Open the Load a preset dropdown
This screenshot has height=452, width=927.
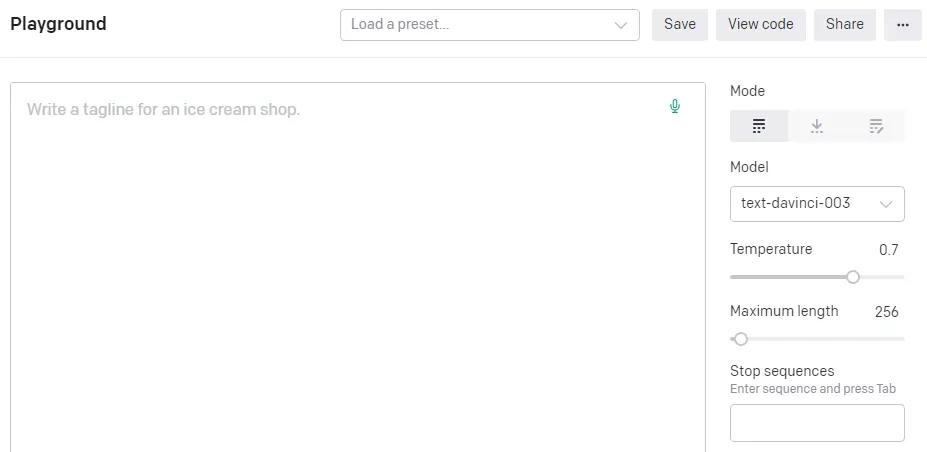490,25
